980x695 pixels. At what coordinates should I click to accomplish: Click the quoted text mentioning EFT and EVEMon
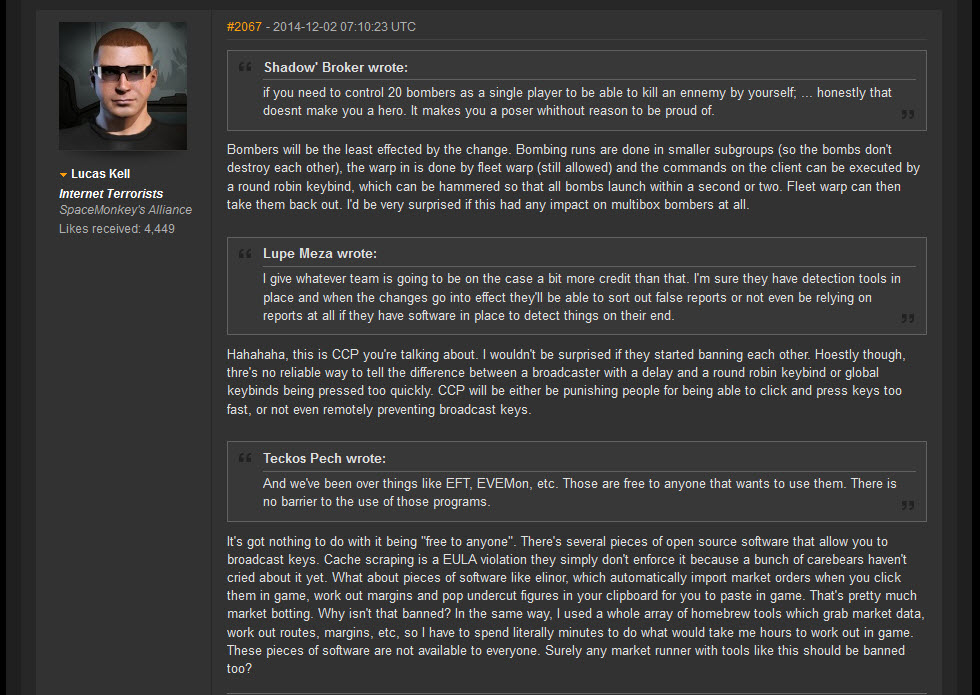coord(579,492)
